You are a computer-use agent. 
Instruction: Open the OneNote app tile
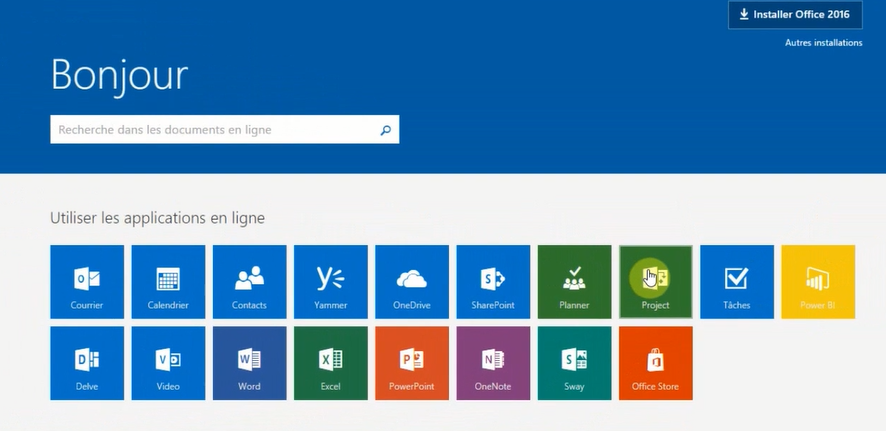[x=493, y=363]
